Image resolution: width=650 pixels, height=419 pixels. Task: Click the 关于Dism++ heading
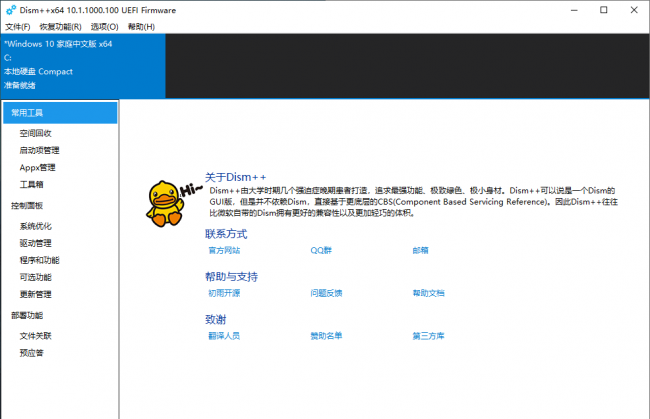(235, 177)
